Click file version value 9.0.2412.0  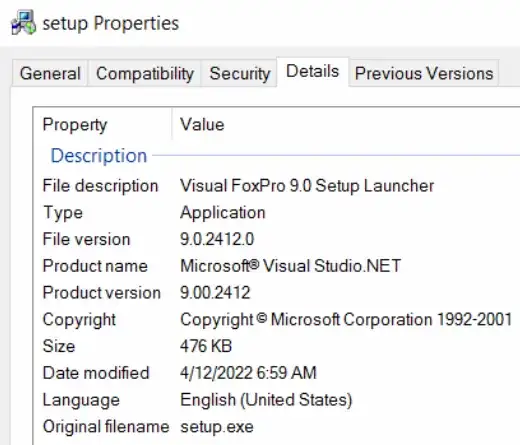click(x=217, y=239)
